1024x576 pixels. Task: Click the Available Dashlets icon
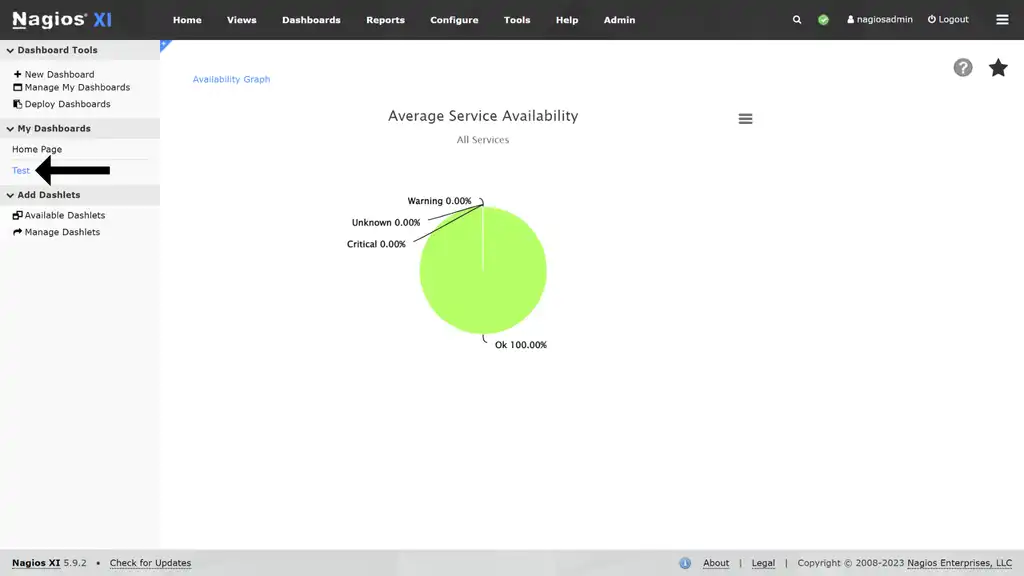point(15,215)
